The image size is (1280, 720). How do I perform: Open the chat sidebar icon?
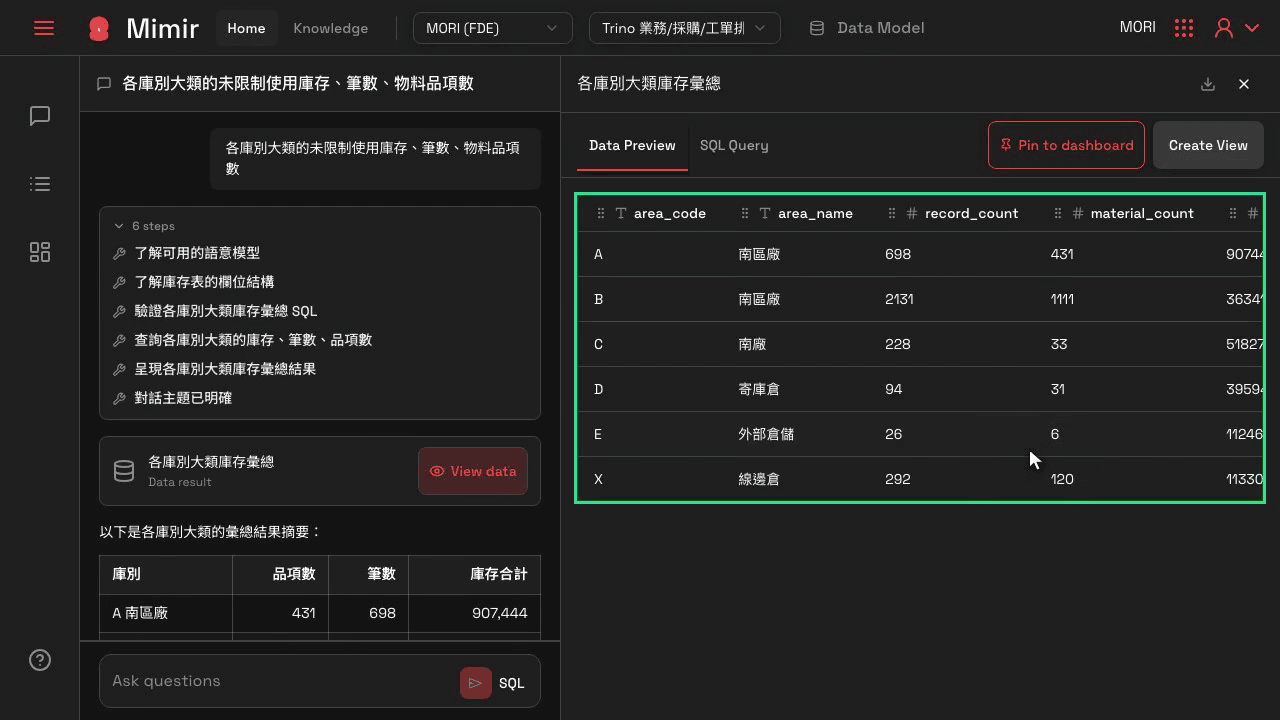pyautogui.click(x=40, y=116)
